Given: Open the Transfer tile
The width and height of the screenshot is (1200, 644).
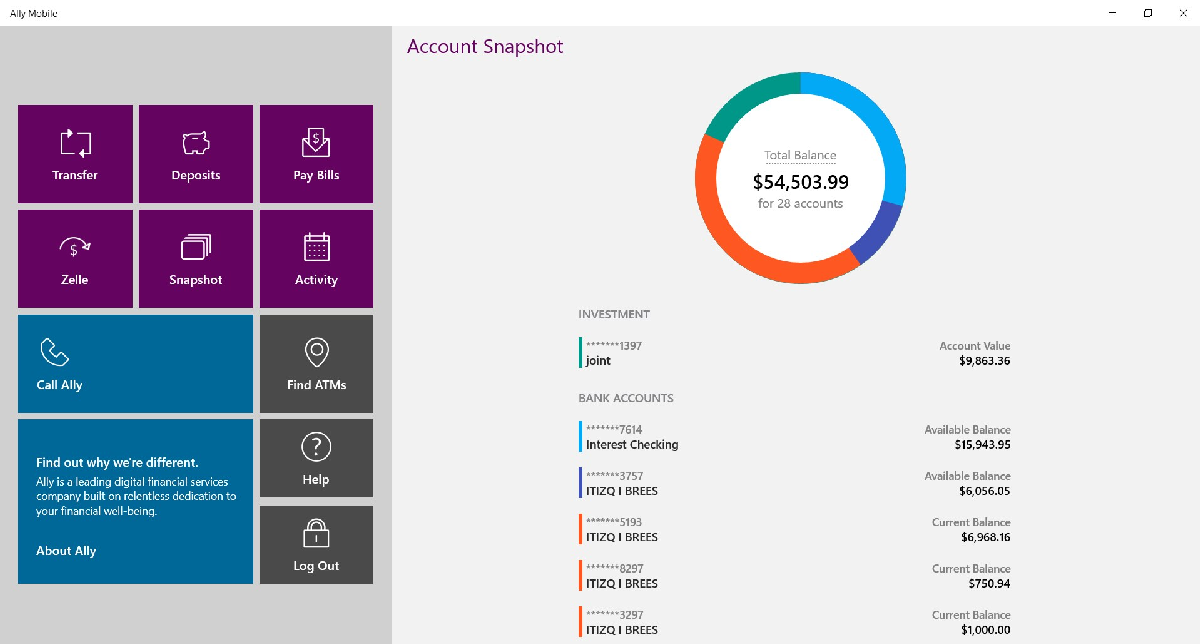Looking at the screenshot, I should coord(75,154).
